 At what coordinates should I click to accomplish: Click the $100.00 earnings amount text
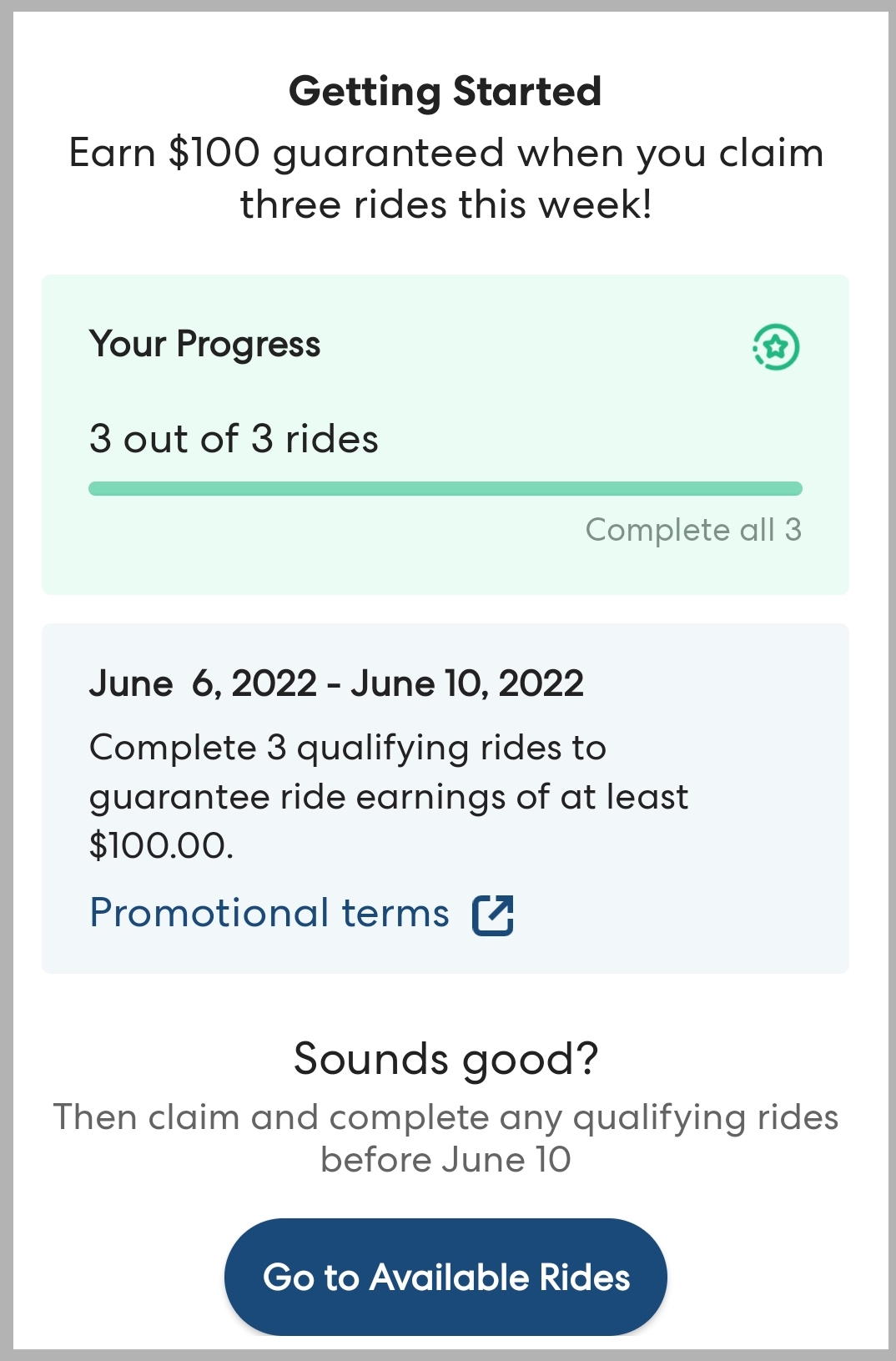pos(161,845)
